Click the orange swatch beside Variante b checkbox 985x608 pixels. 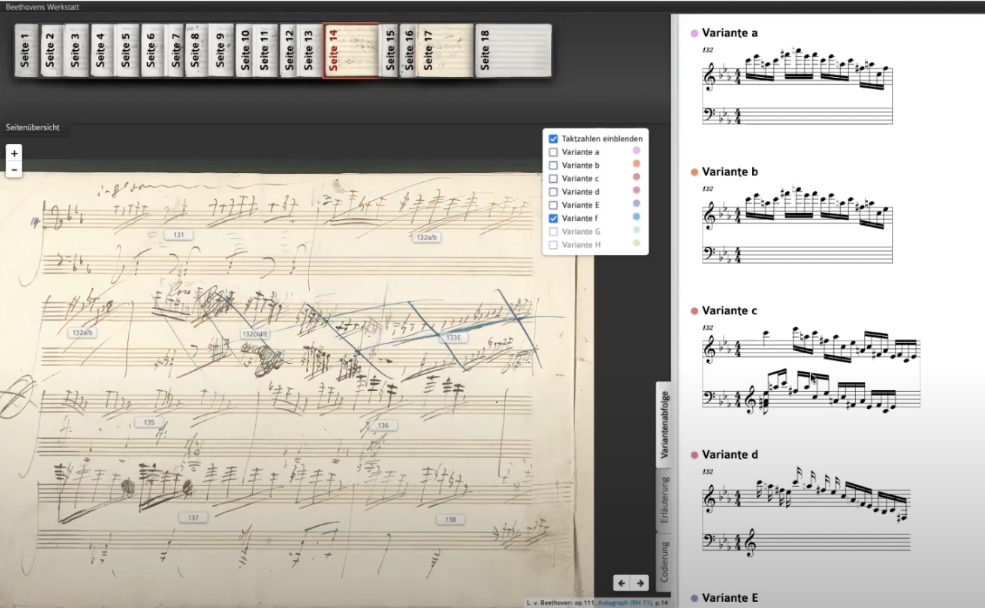click(636, 164)
